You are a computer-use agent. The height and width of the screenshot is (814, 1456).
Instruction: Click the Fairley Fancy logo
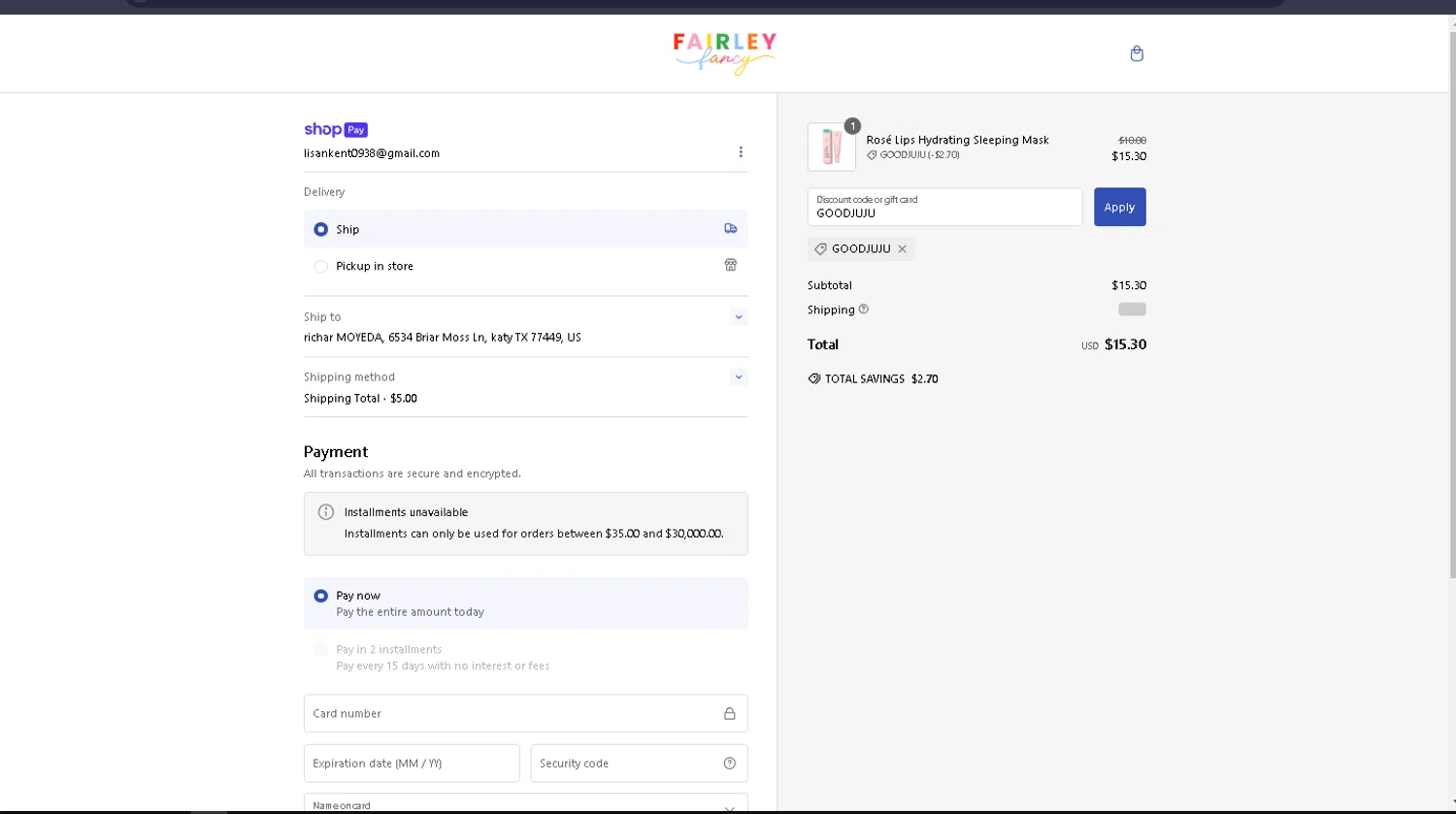pos(724,53)
